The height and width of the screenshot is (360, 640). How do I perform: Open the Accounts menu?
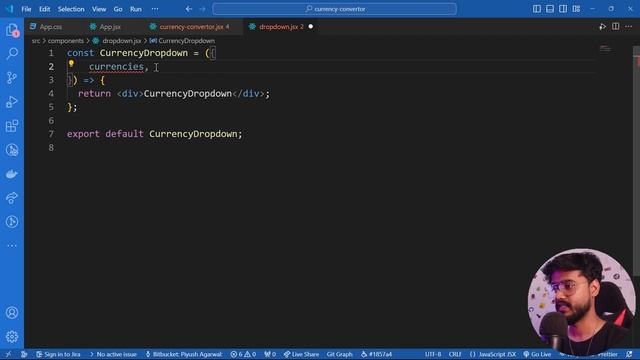tap(12, 313)
